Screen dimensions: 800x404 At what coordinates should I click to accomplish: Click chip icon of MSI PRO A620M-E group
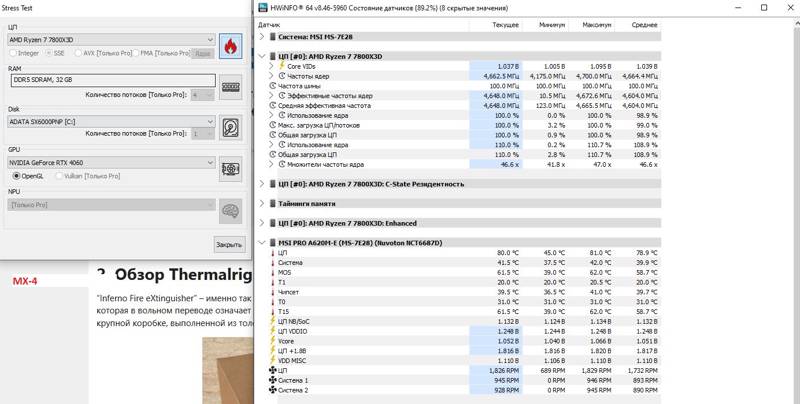[272, 243]
